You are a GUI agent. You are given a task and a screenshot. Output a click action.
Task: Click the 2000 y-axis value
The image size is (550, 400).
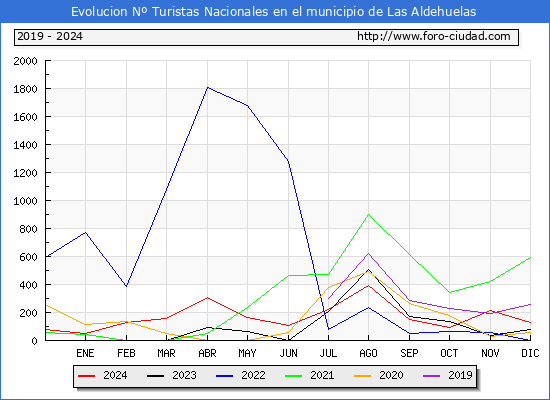25,61
